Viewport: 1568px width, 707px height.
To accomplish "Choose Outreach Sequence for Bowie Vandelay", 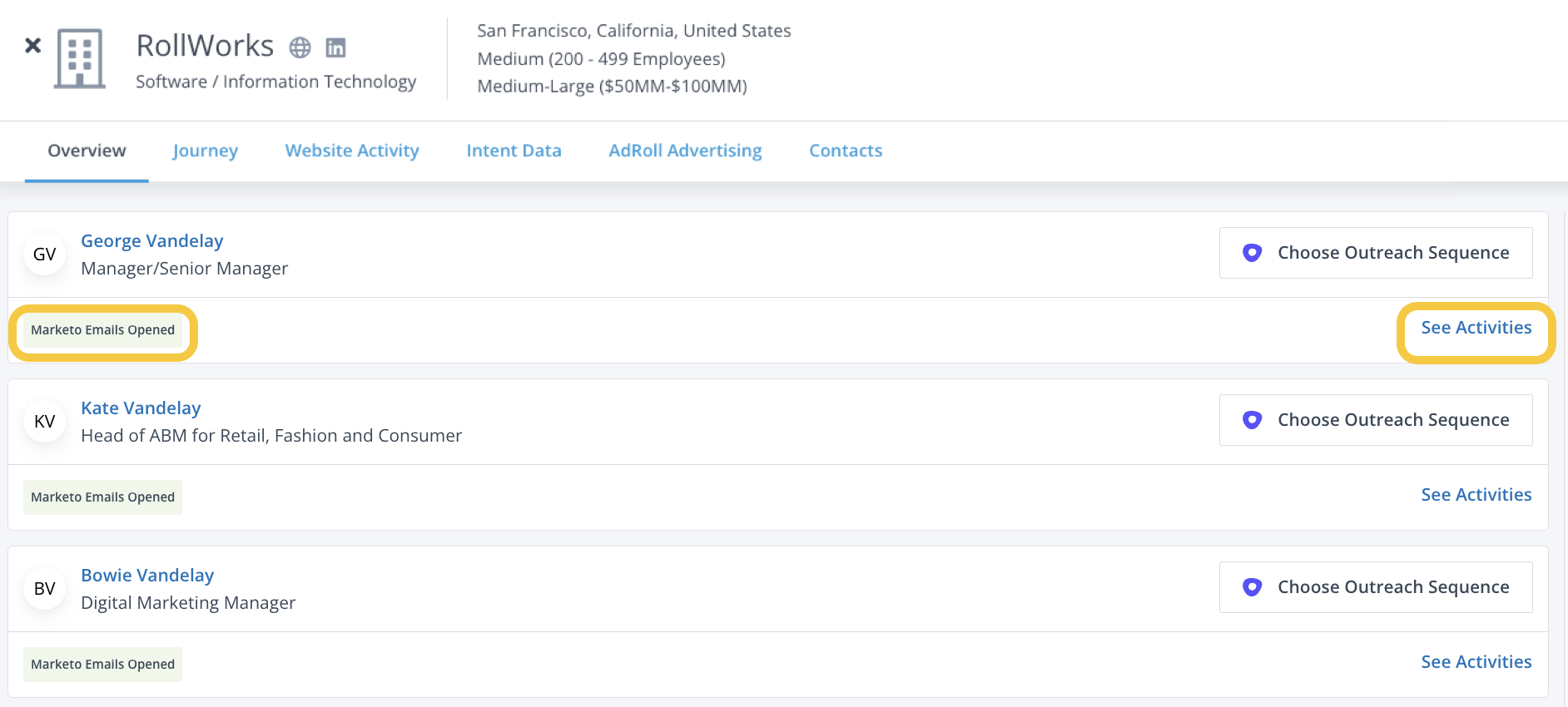I will coord(1375,587).
